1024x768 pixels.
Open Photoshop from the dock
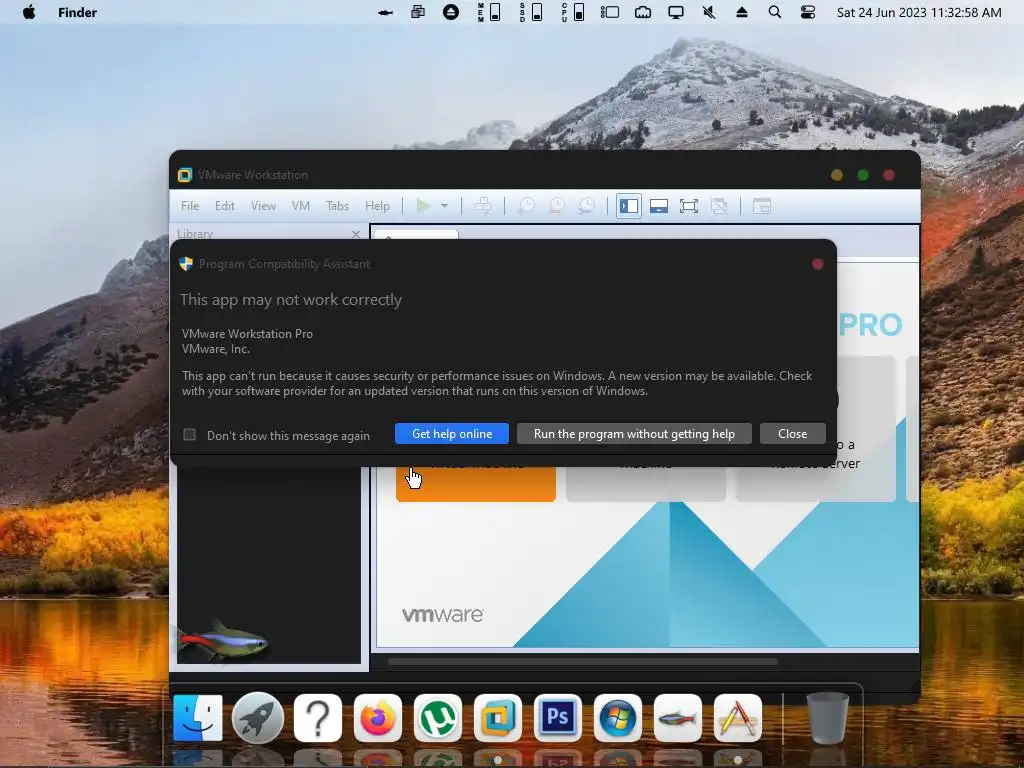click(x=558, y=718)
